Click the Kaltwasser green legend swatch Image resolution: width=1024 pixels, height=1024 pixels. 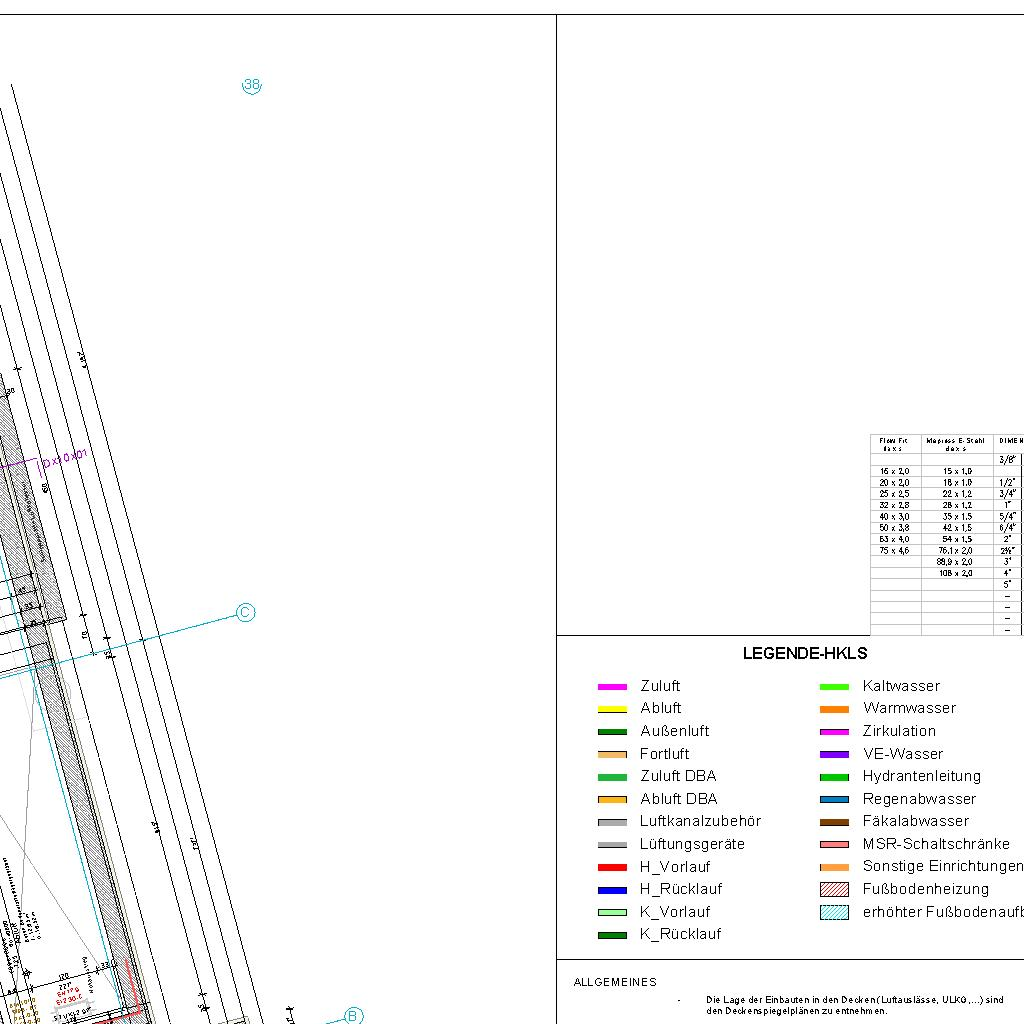click(x=834, y=687)
